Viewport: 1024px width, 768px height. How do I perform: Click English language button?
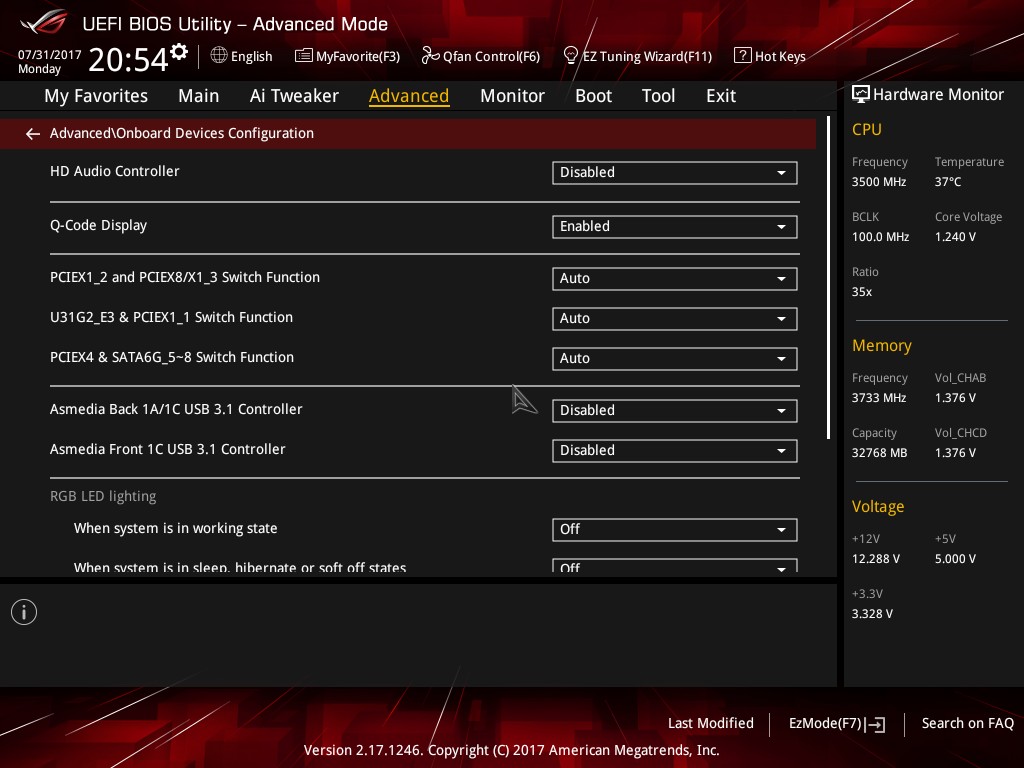[x=242, y=56]
